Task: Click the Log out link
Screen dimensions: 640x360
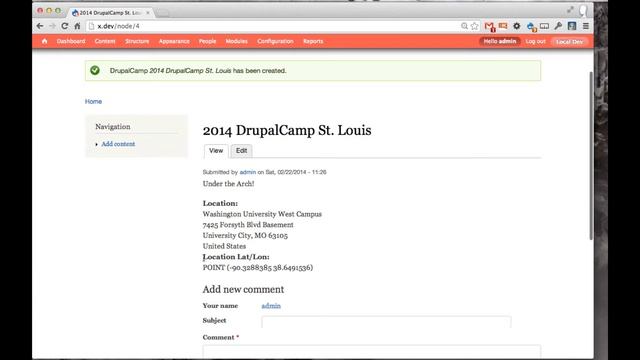Action: 536,41
